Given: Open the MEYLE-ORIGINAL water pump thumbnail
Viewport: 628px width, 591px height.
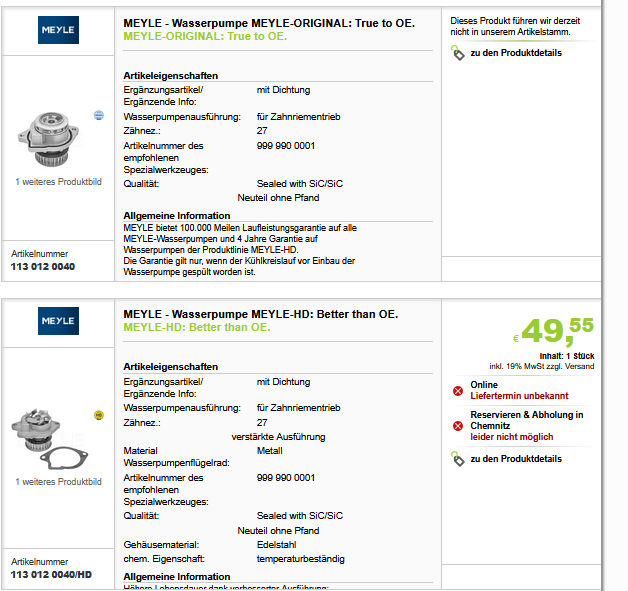Looking at the screenshot, I should tap(48, 139).
